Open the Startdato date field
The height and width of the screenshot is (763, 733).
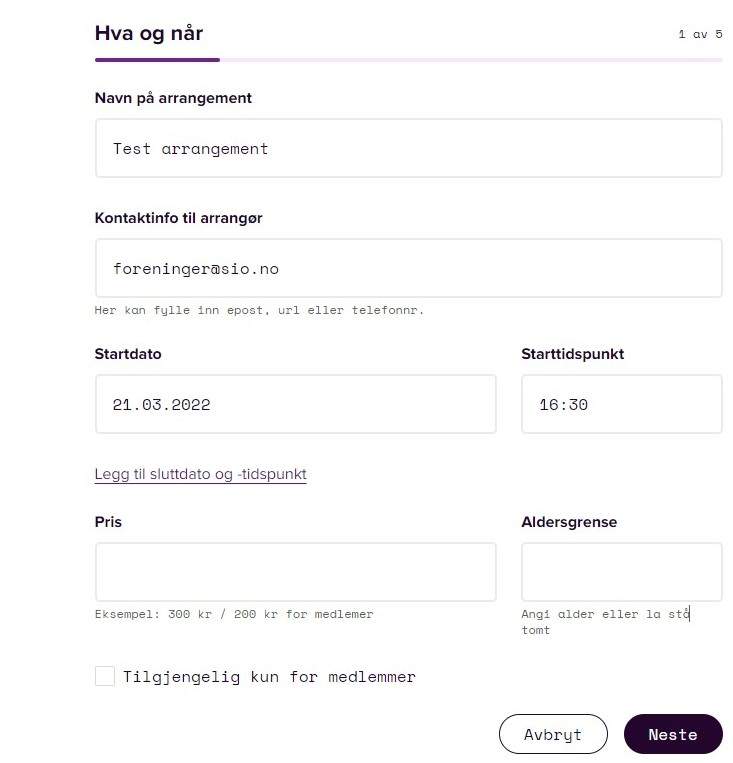click(x=295, y=404)
